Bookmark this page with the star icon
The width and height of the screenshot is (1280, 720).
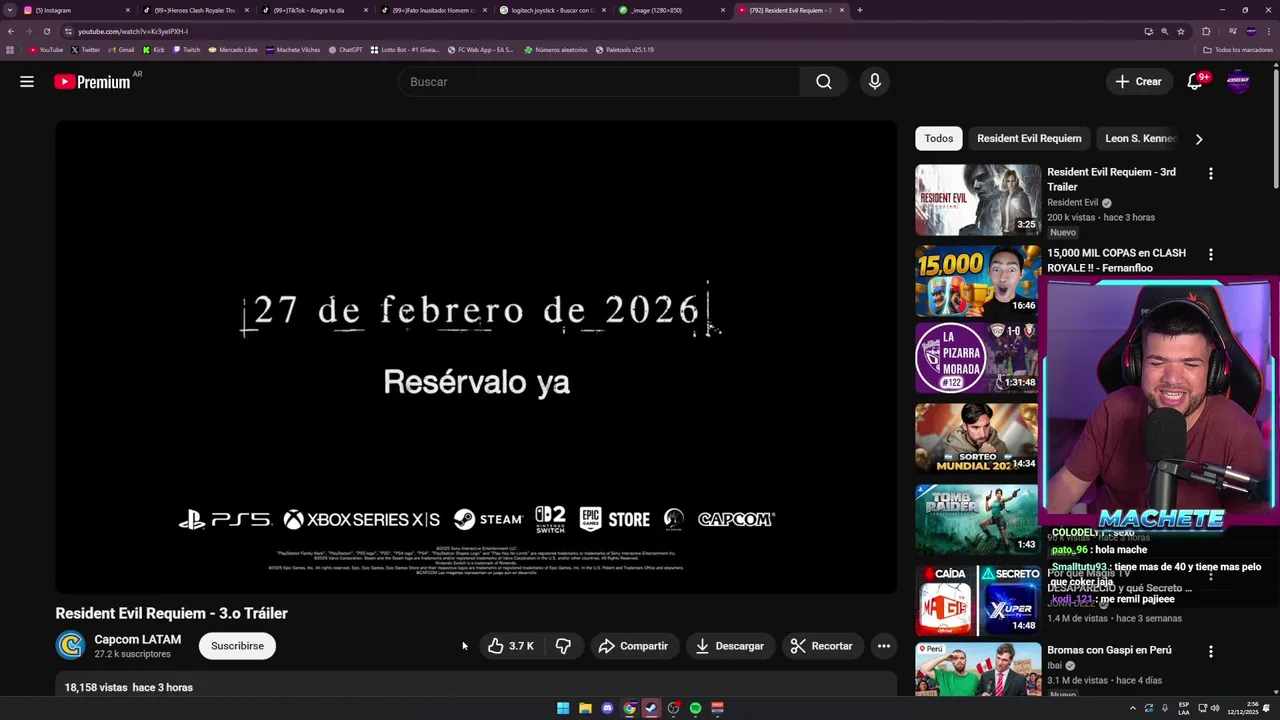pos(1181,31)
